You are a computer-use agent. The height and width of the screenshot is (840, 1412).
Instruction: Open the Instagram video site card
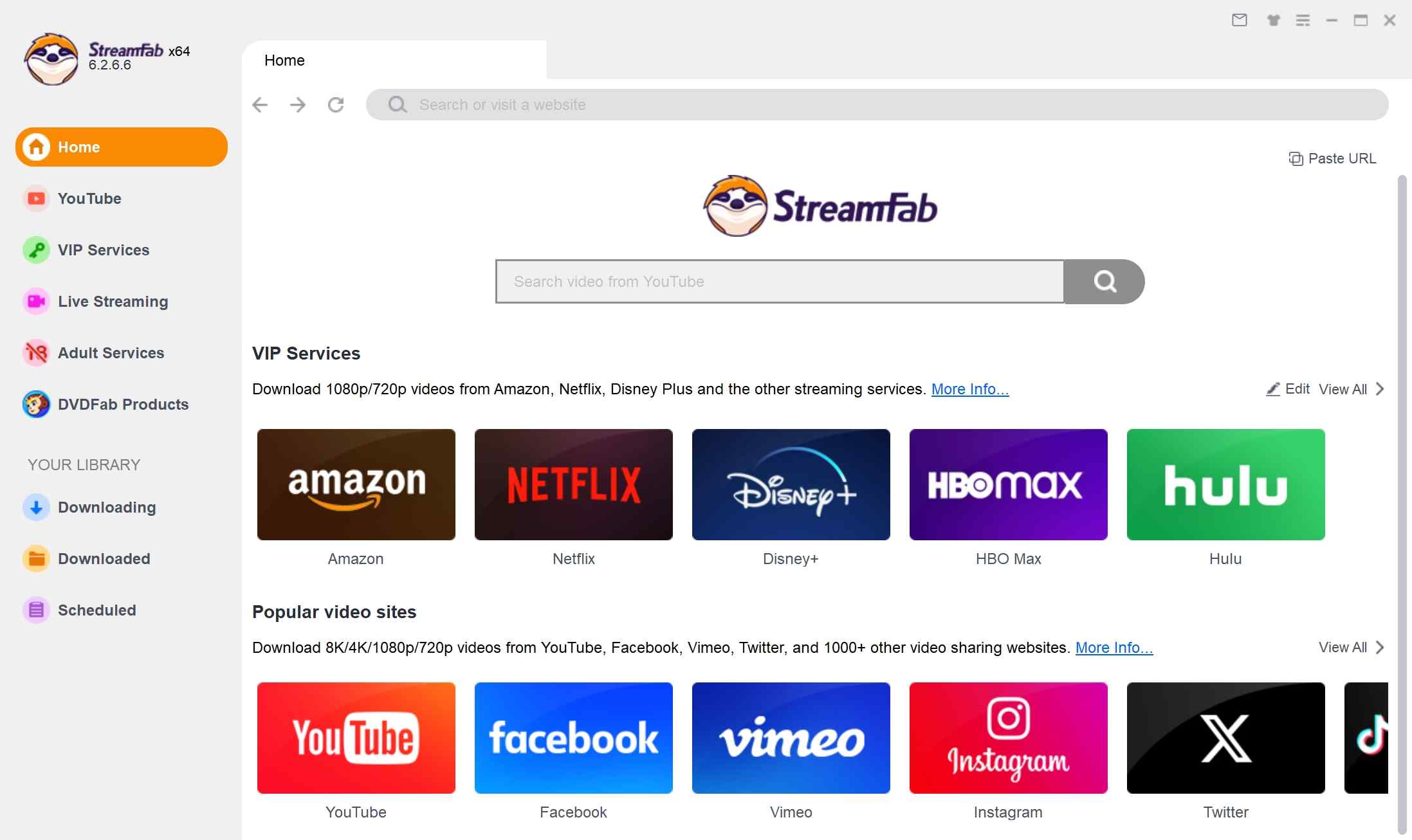1007,738
